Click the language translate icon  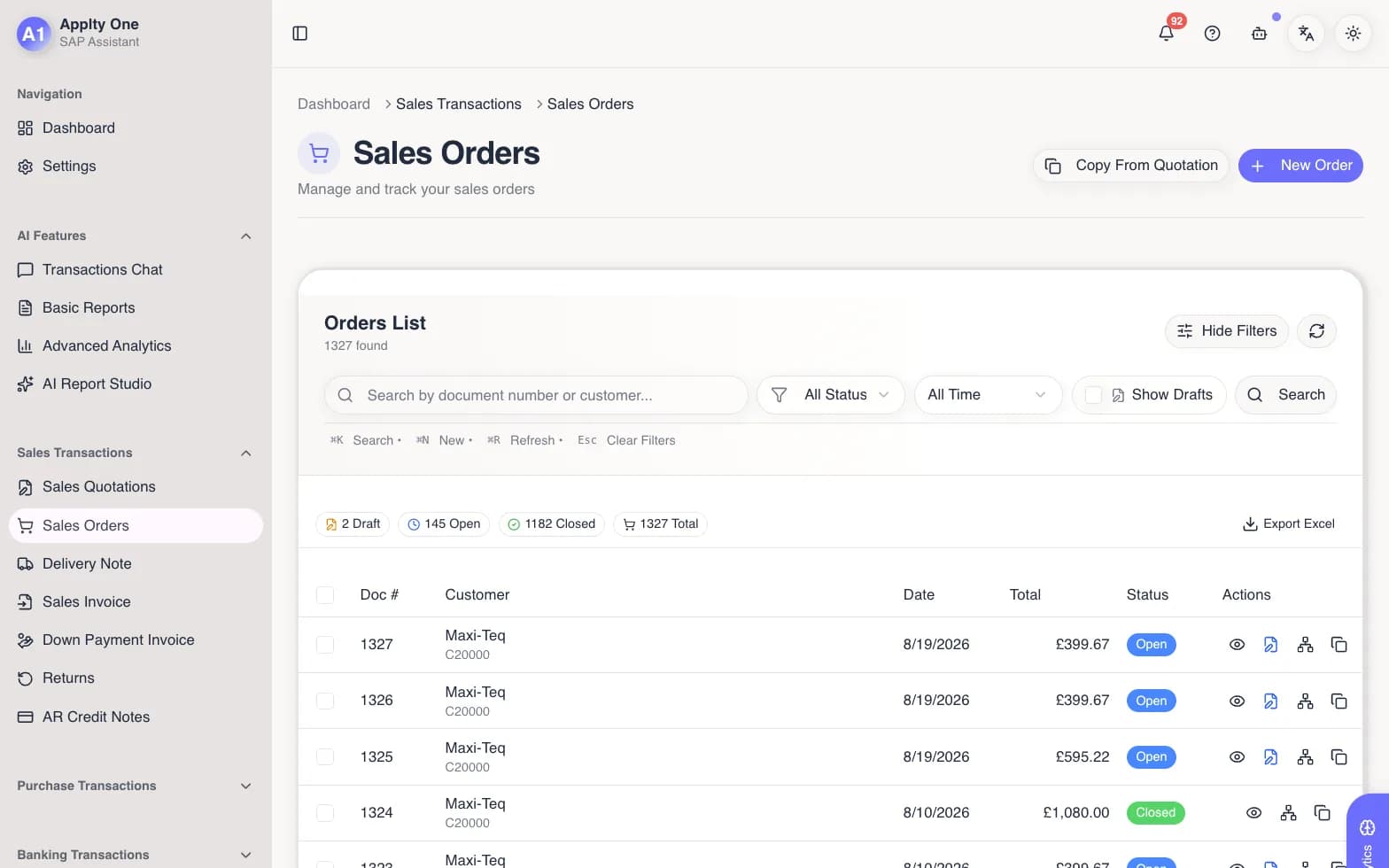[1306, 34]
